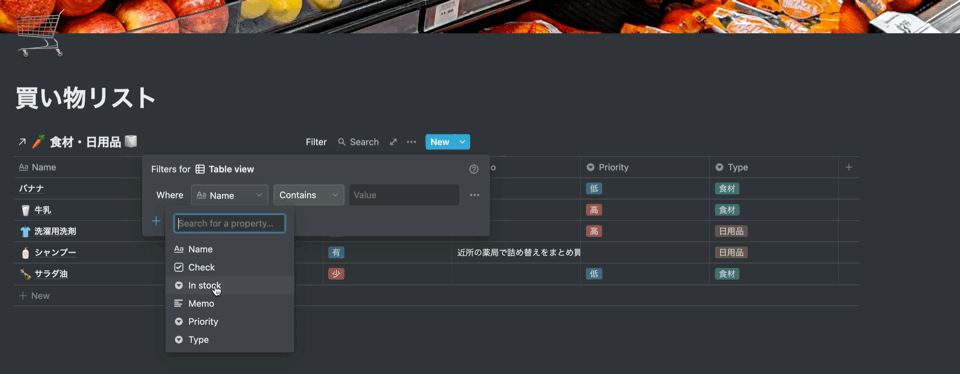Viewport: 960px width, 374px height.
Task: Click the Table view label in Filters popup
Action: pyautogui.click(x=225, y=170)
